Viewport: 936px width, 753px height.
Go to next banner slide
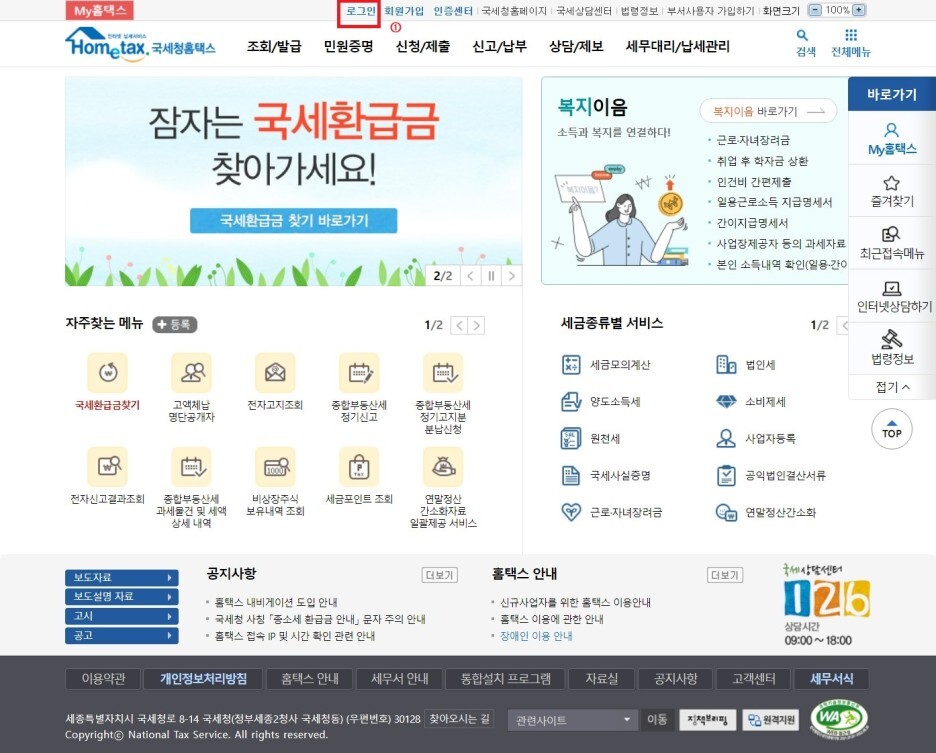tap(512, 276)
